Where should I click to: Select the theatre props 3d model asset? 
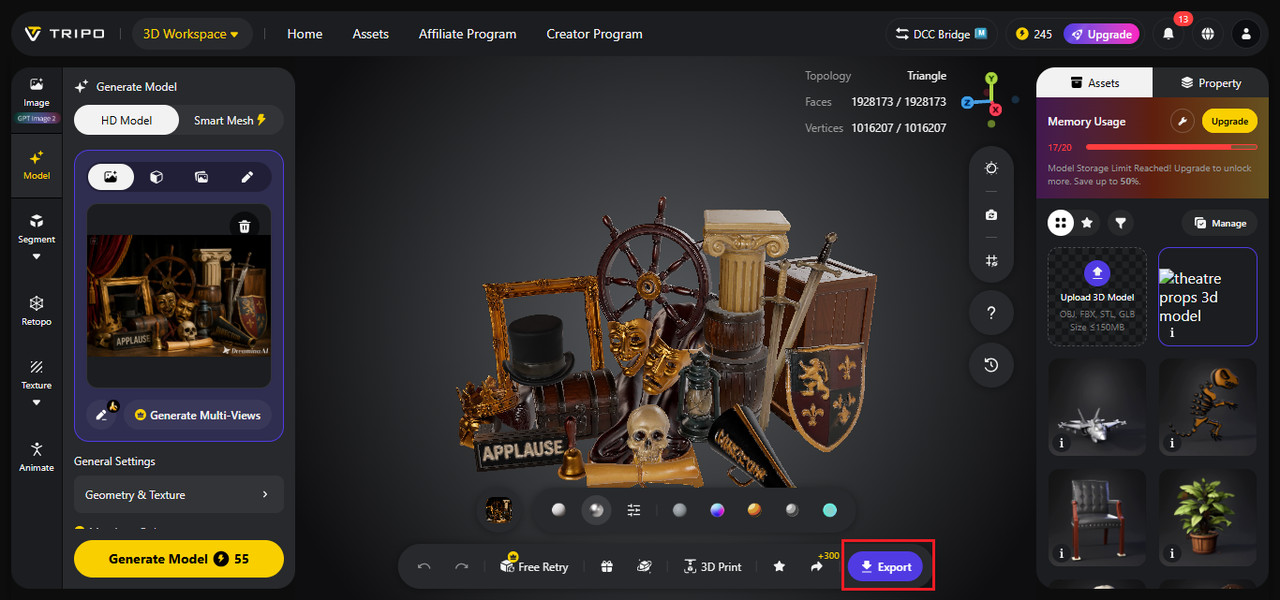tap(1208, 297)
